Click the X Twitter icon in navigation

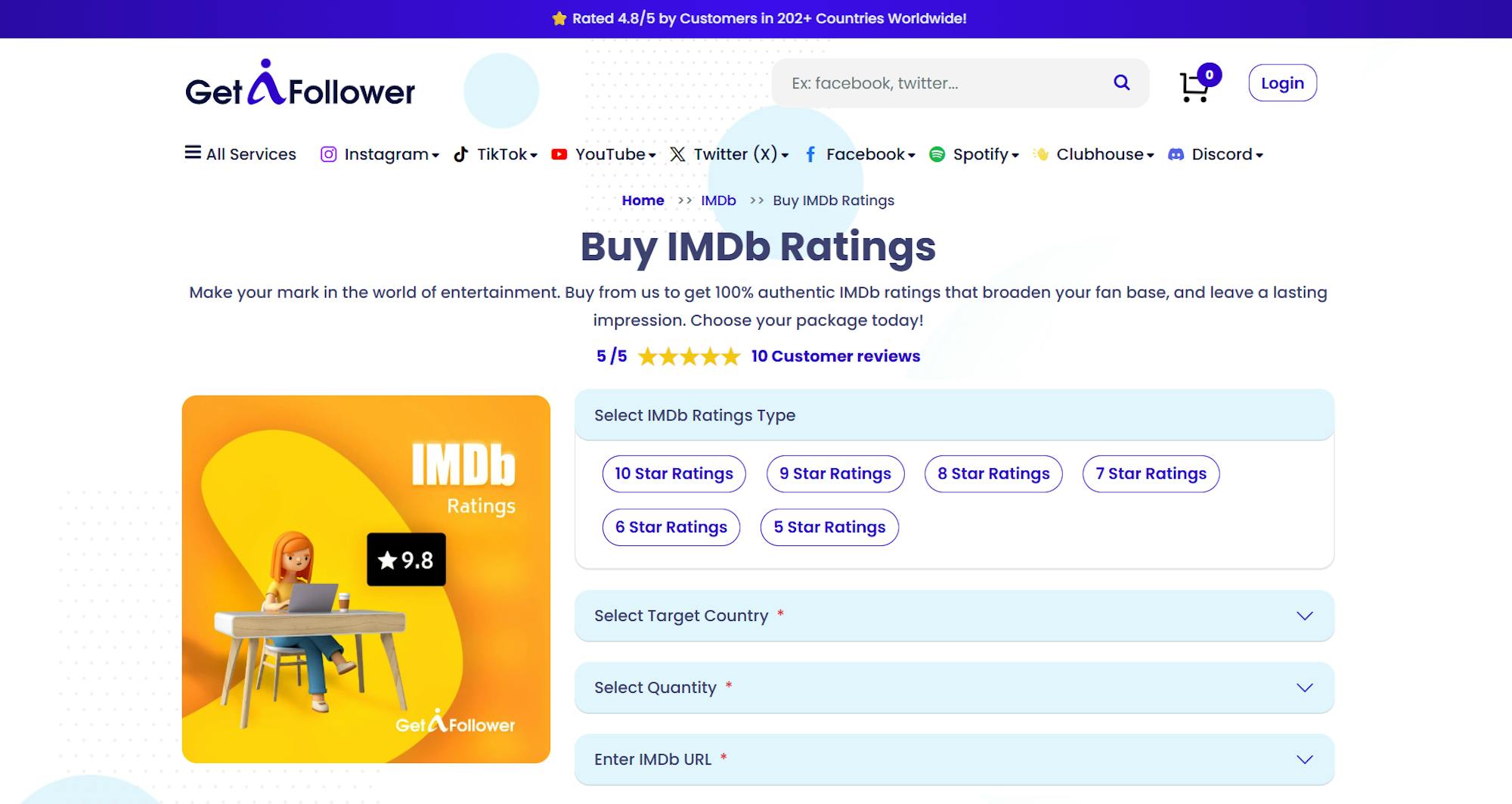pos(677,154)
